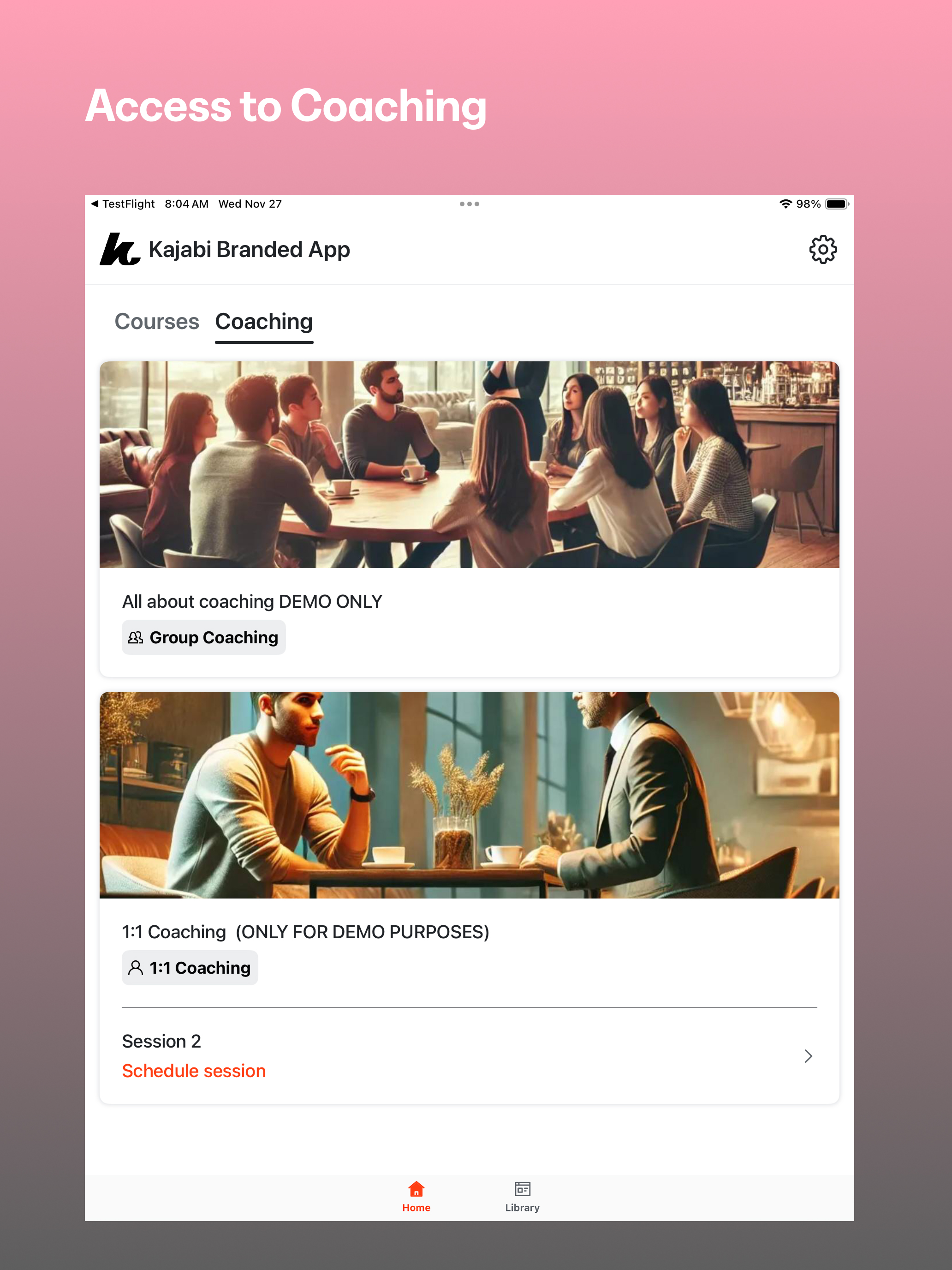Tap the battery status icon
Viewport: 952px width, 1270px height.
837,204
